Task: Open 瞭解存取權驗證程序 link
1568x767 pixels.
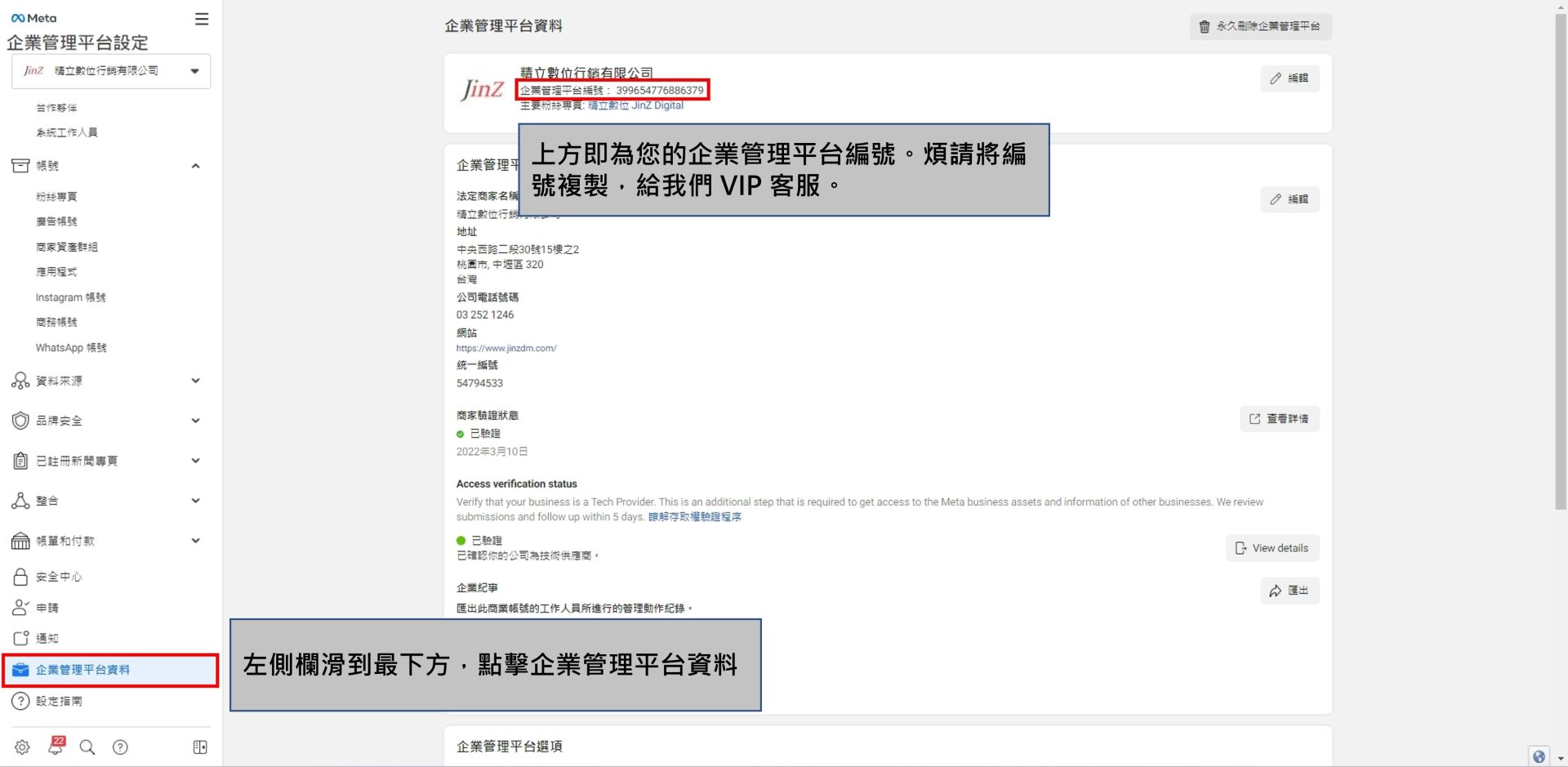Action: (x=694, y=517)
